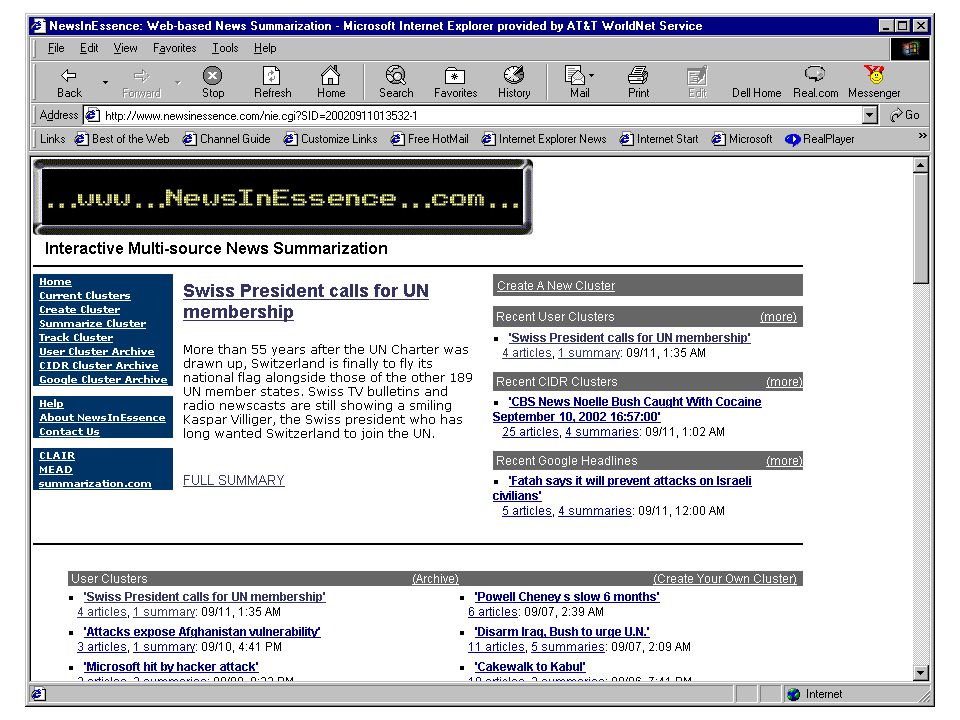Open the MEAD sidebar link
Screen dimensions: 960x720
[56, 470]
